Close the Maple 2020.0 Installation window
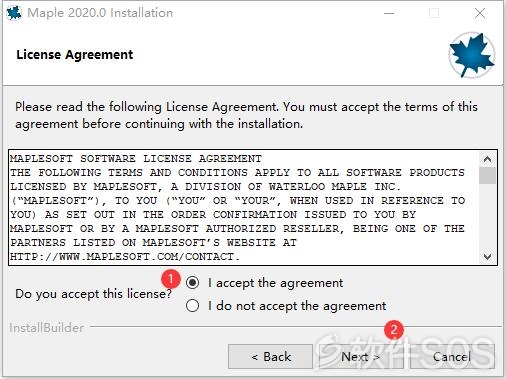Image resolution: width=506 pixels, height=379 pixels. pos(480,13)
